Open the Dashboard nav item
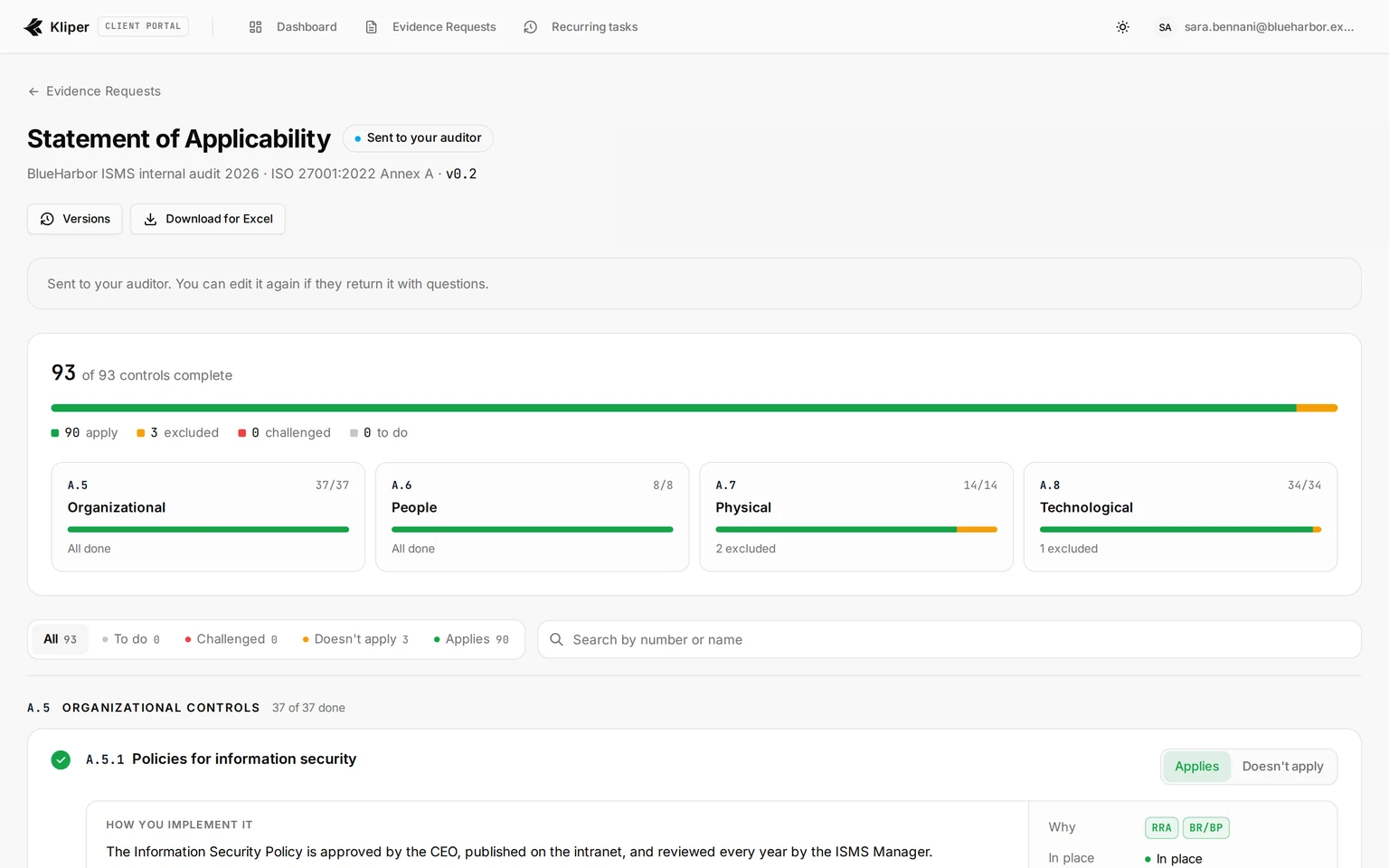 [x=292, y=27]
